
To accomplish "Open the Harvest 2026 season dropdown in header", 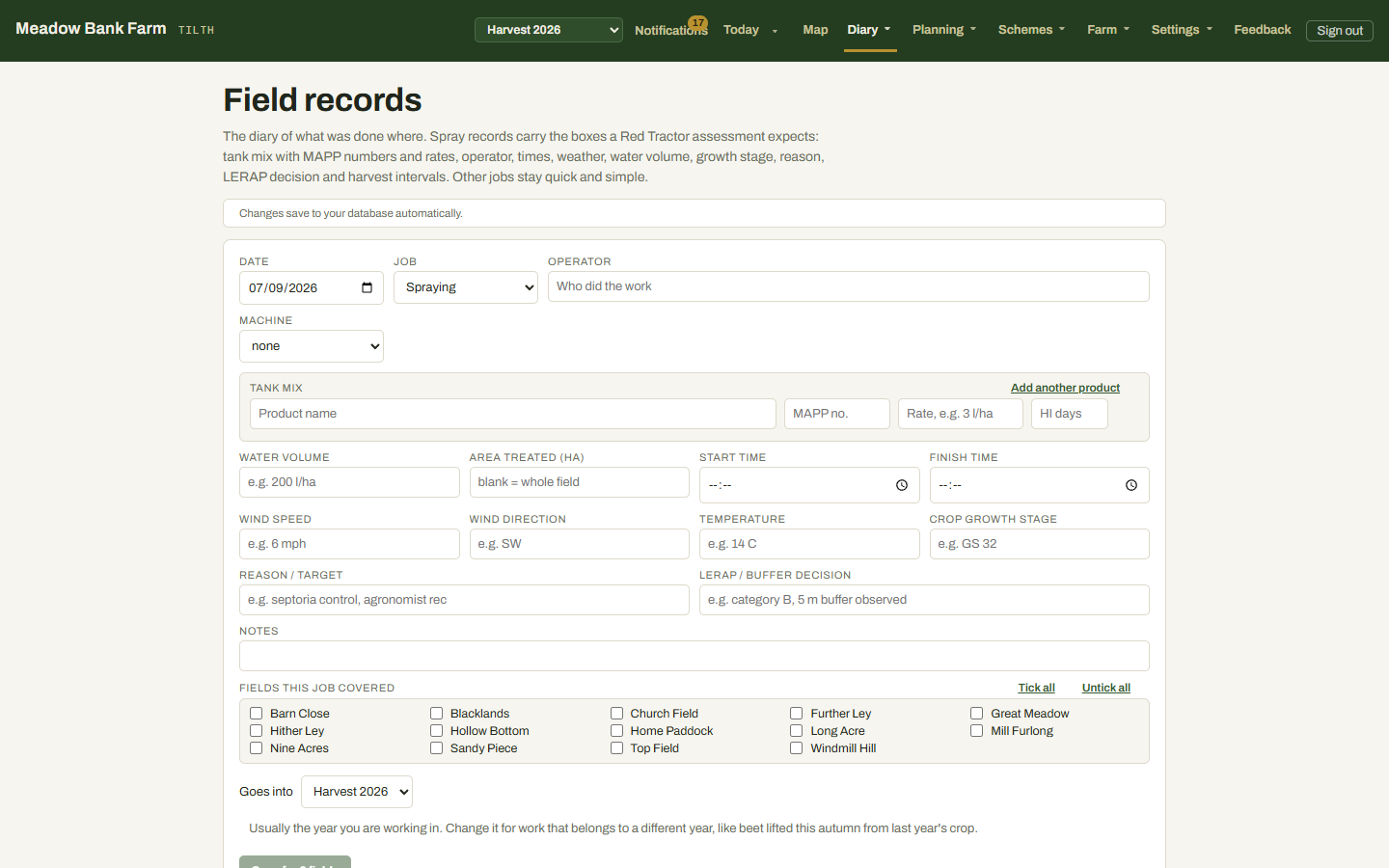I will click(x=549, y=30).
